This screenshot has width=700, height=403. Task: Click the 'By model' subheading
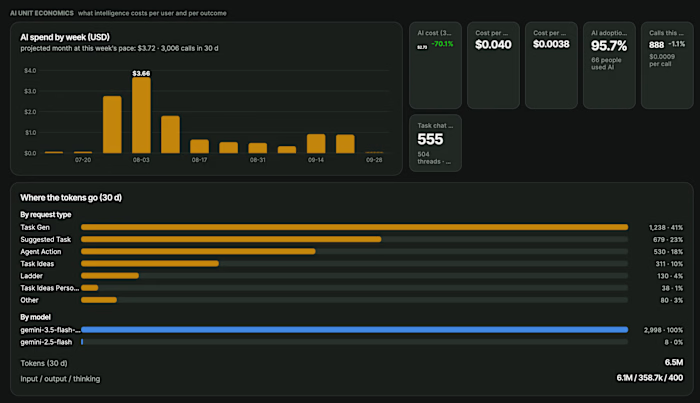(x=35, y=317)
